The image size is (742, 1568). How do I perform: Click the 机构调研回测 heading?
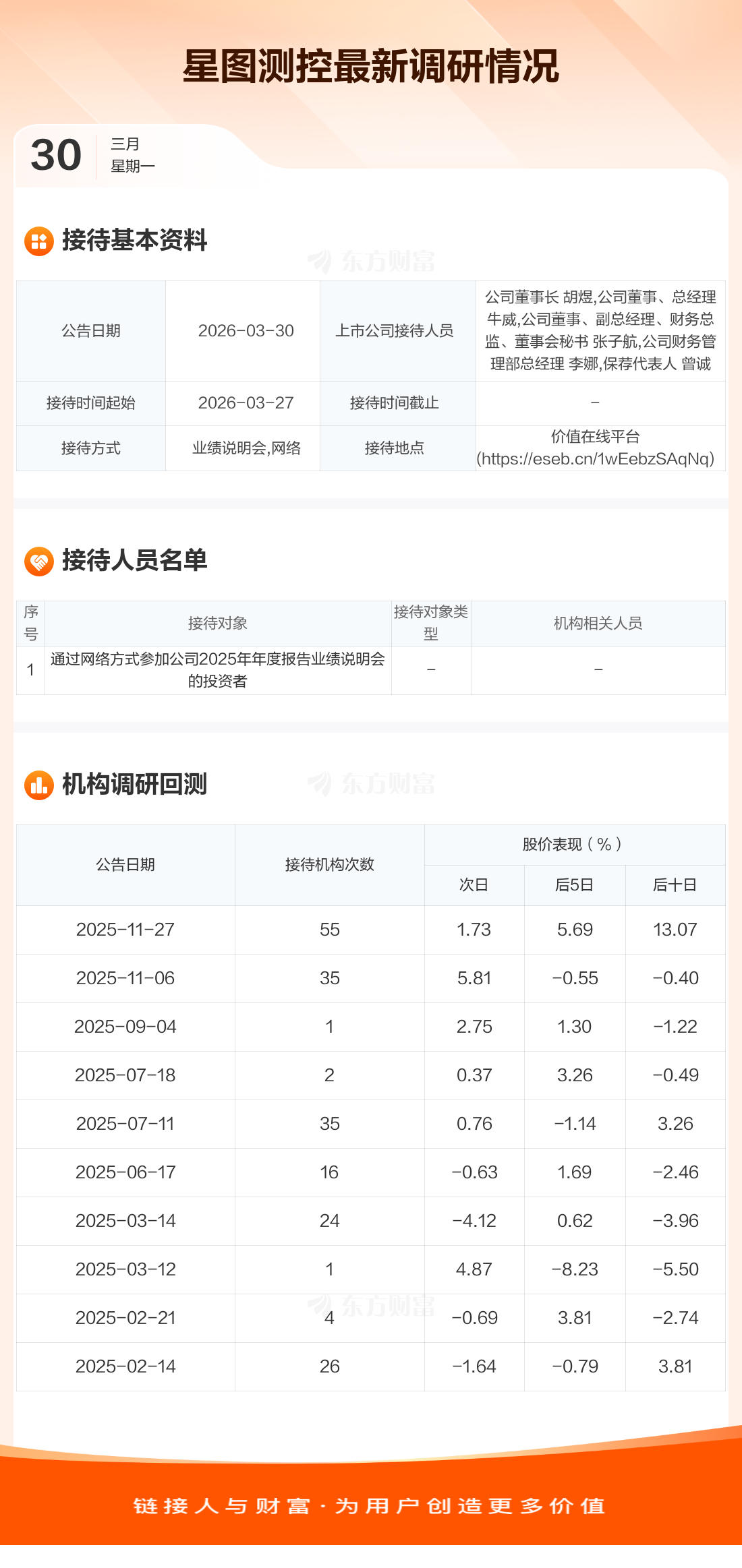[134, 784]
